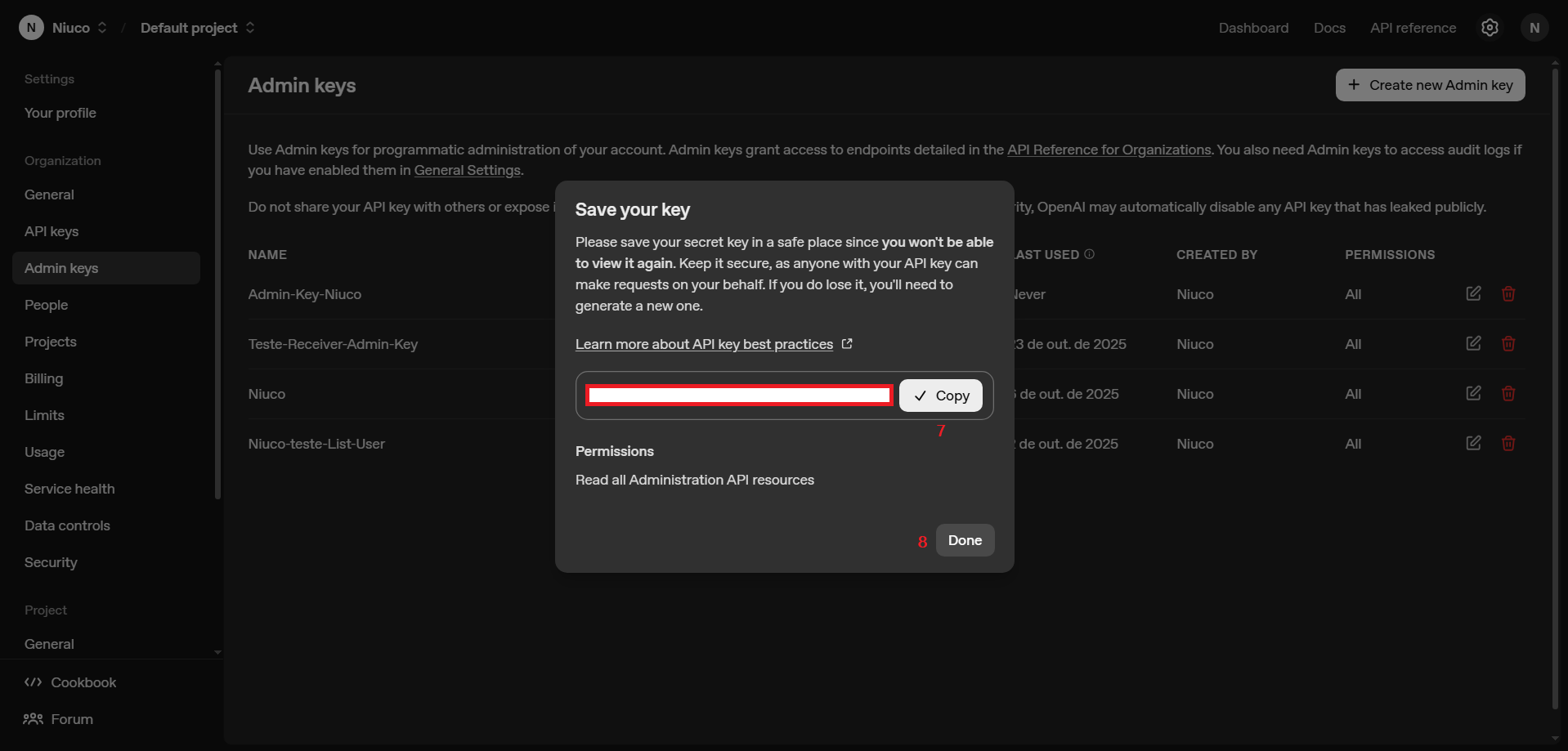Open the People page
The image size is (1568, 751).
pos(47,305)
